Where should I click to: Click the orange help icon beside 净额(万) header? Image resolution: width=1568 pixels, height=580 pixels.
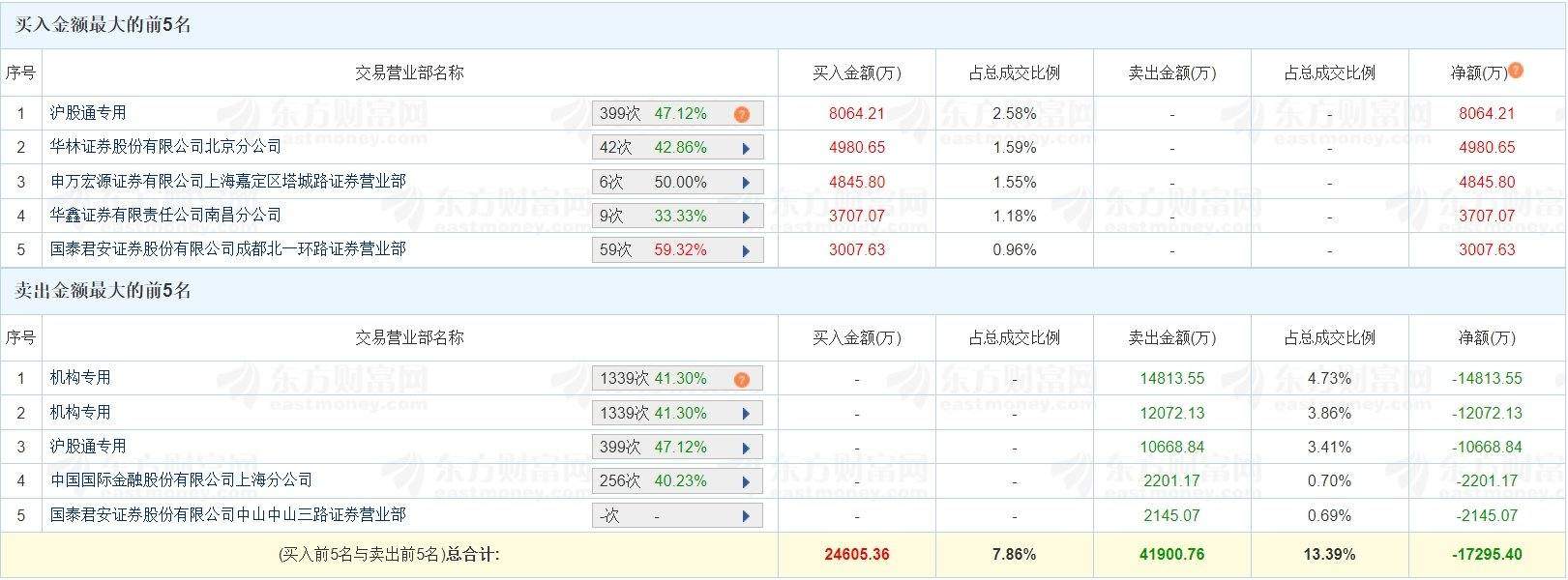(1516, 71)
